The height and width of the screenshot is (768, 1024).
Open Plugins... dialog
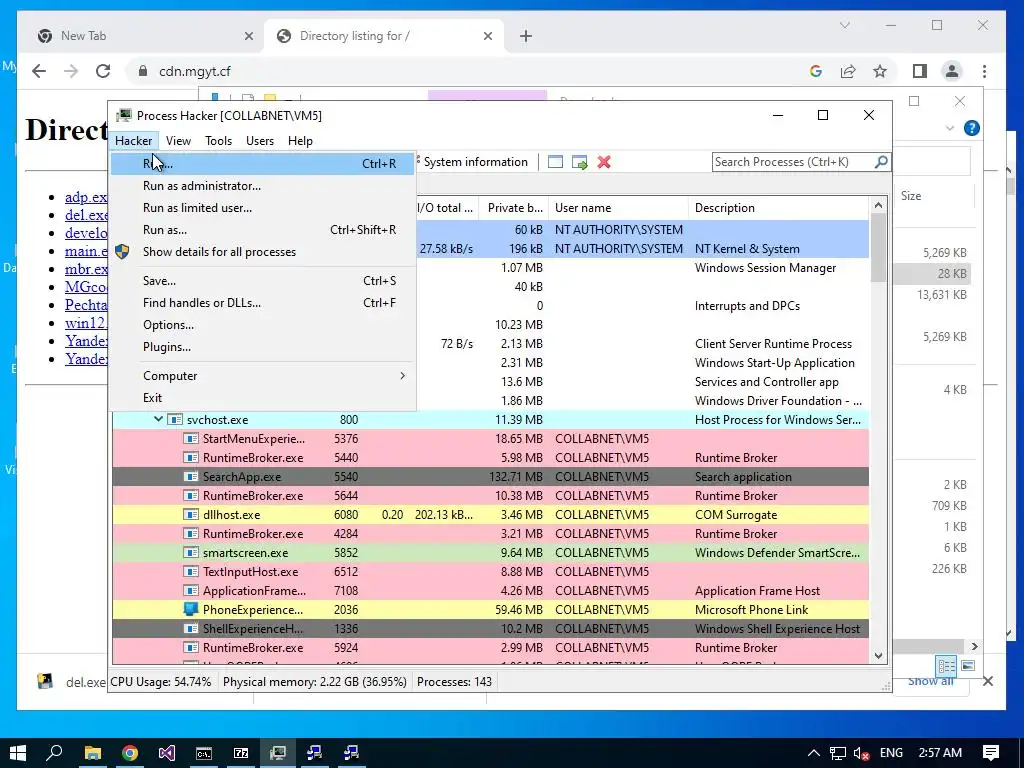pos(262,347)
